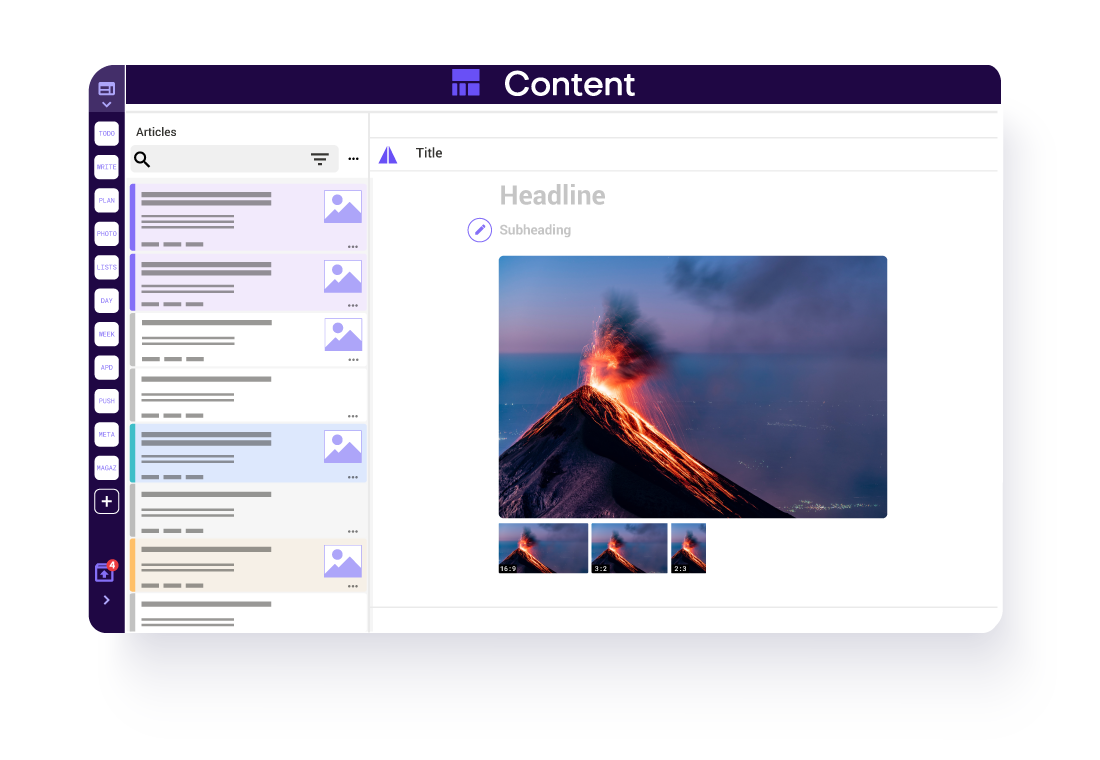Image resolution: width=1100 pixels, height=760 pixels.
Task: Switch to the PLAN view icon
Action: click(106, 200)
